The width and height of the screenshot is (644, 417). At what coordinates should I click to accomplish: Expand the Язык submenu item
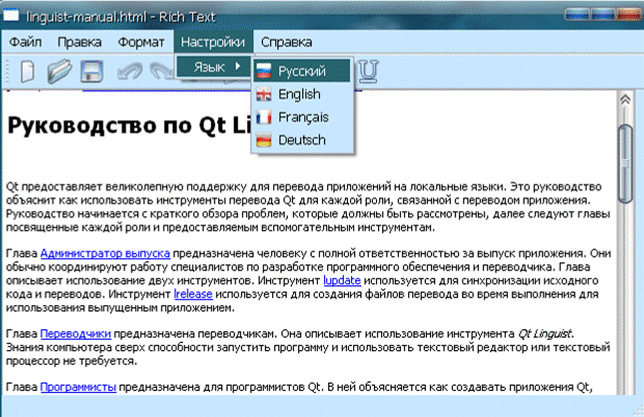pyautogui.click(x=214, y=67)
